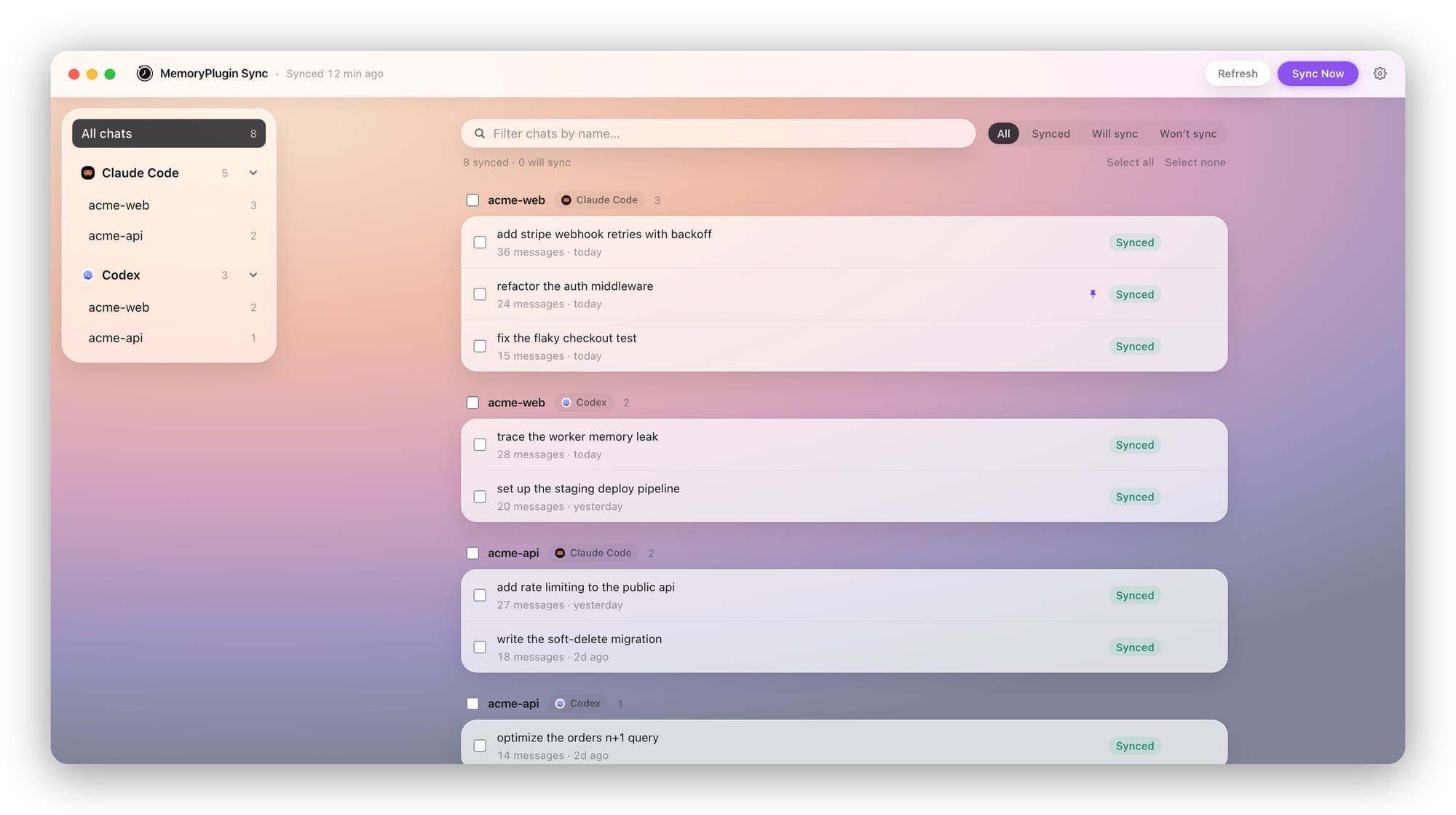
Task: Select all acme-web Claude Code chats checkbox
Action: click(x=472, y=200)
